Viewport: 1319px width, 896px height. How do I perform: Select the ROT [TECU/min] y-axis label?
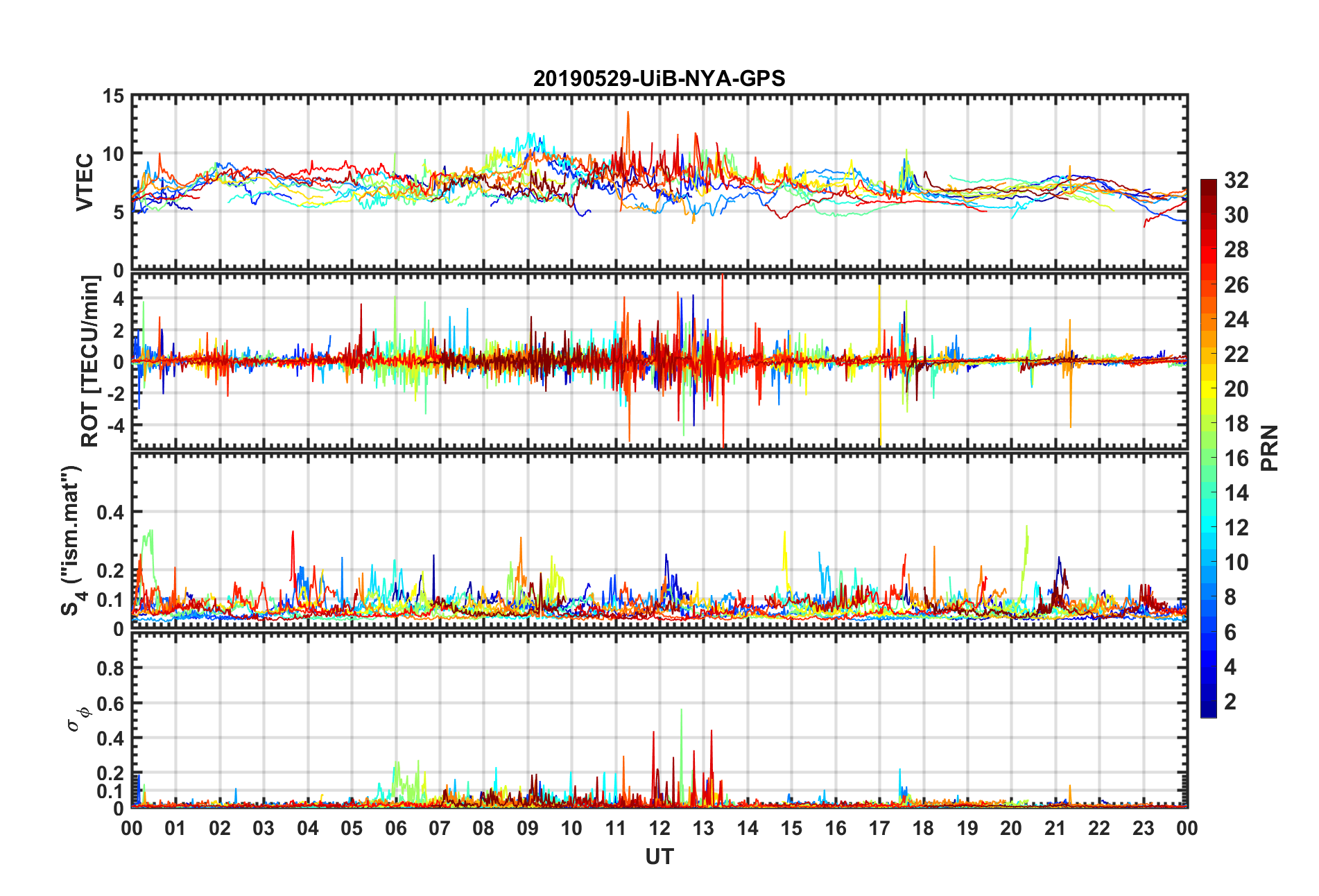pos(90,361)
